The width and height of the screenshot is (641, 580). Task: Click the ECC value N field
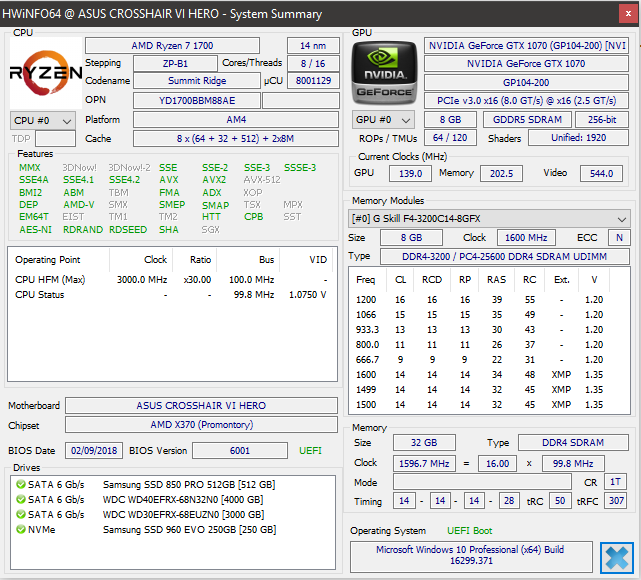(619, 237)
